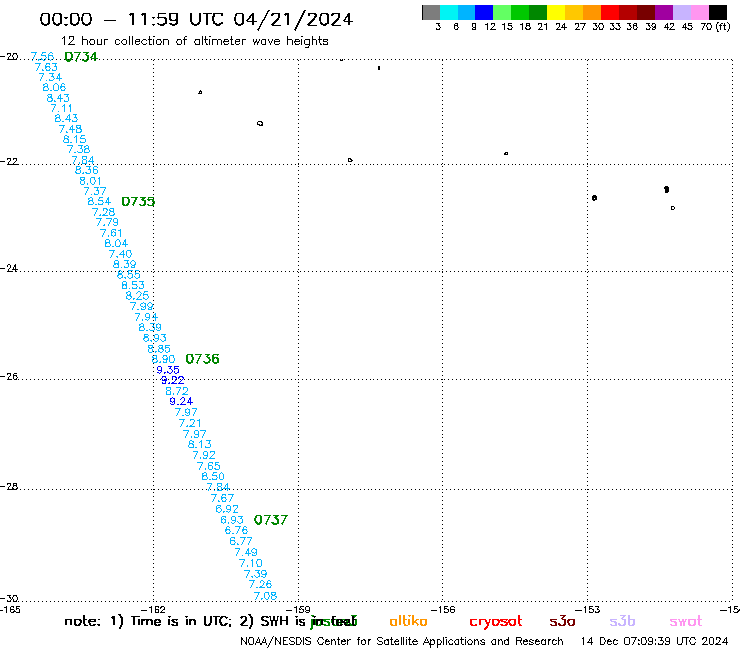Image resolution: width=740 pixels, height=650 pixels.
Task: Select the cyan swatch in the legend
Action: [449, 12]
